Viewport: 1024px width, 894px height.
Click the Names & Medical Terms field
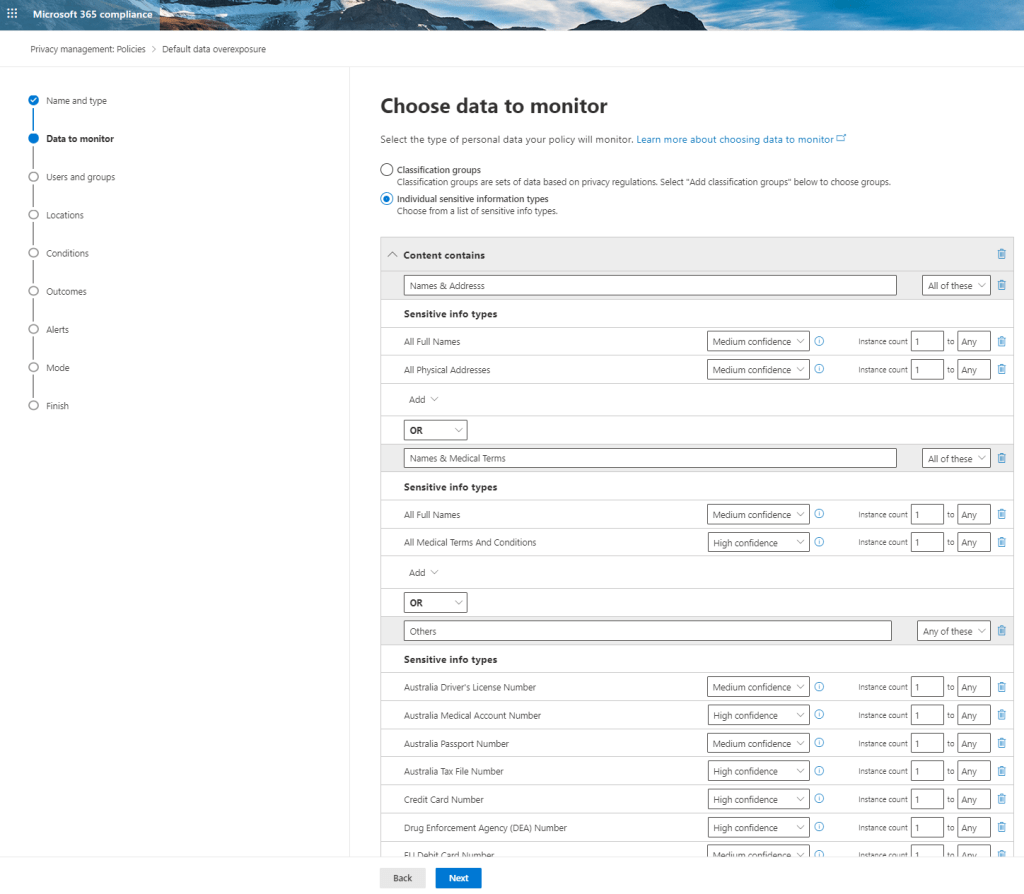(650, 458)
